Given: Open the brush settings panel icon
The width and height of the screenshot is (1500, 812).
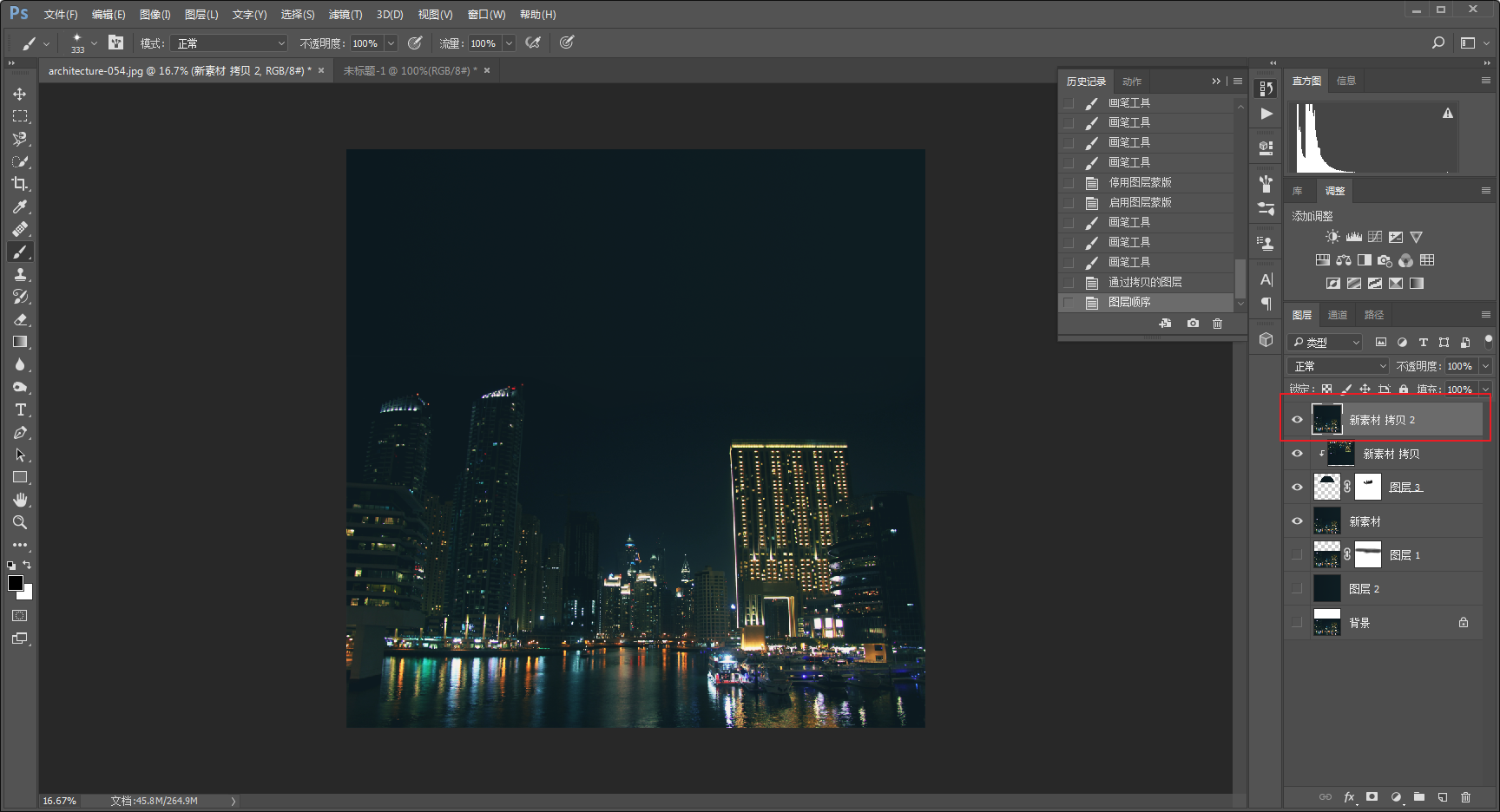Looking at the screenshot, I should pyautogui.click(x=115, y=43).
